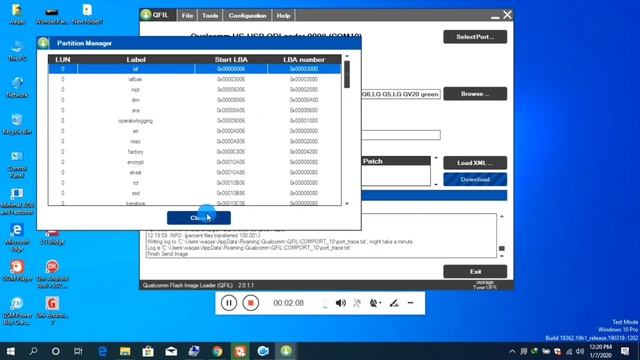
Task: Open the QFIL File menu
Action: coord(187,16)
